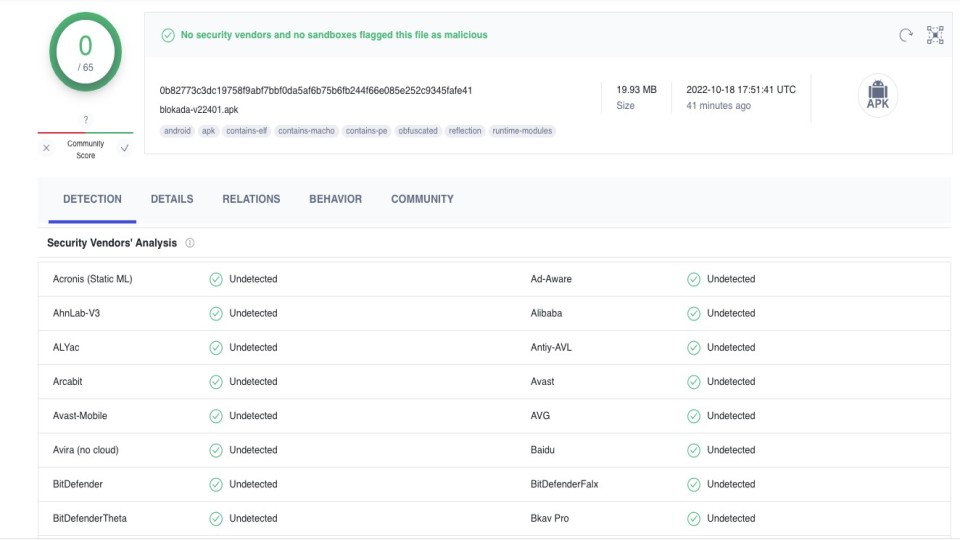Click Alibaba undetected check icon
This screenshot has height=540, width=960.
[693, 314]
